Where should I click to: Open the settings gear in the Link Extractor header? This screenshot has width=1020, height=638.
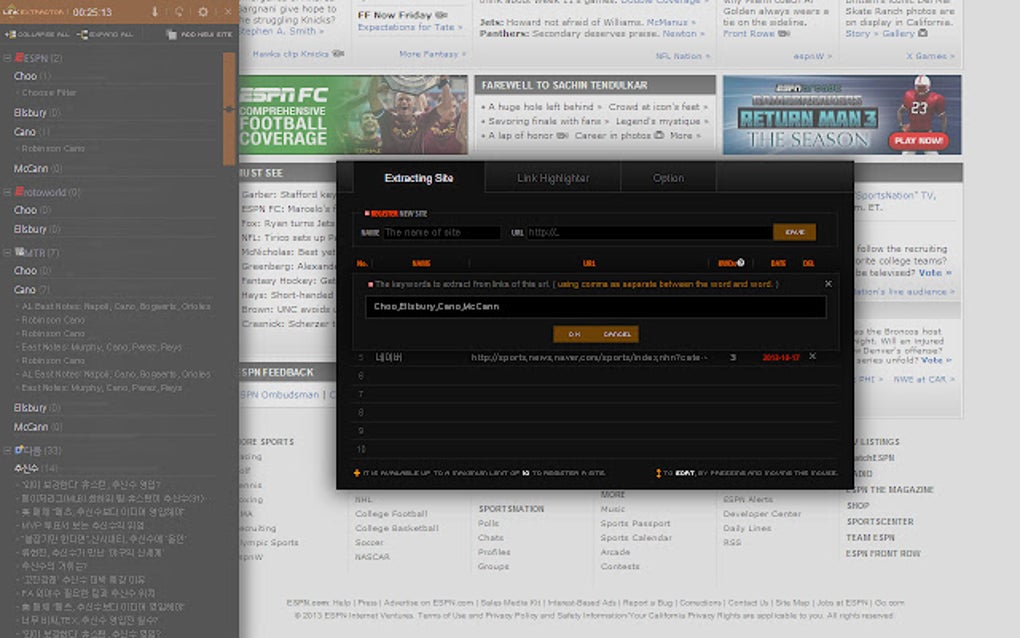203,11
